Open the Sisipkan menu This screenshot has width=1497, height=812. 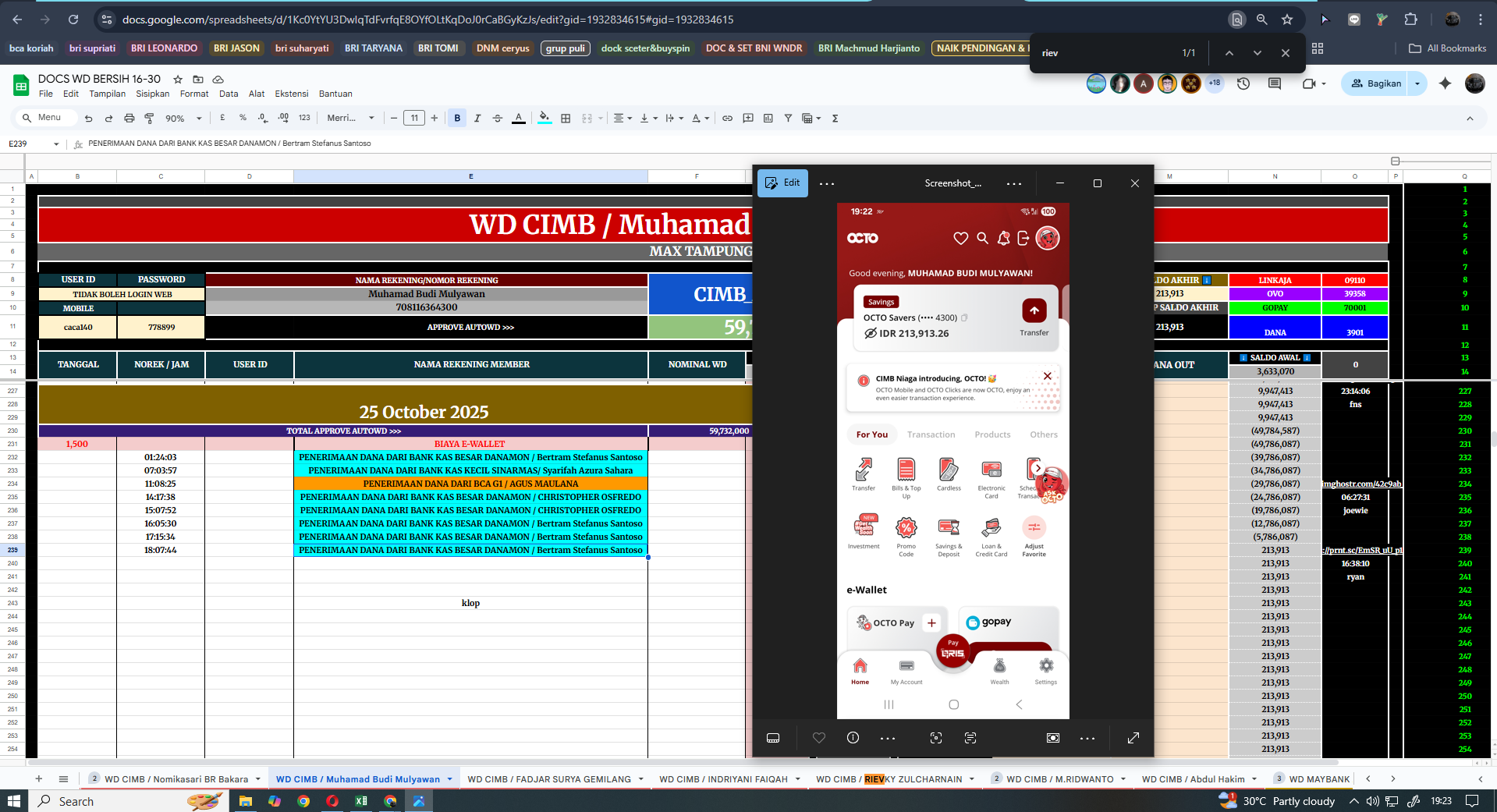[152, 94]
